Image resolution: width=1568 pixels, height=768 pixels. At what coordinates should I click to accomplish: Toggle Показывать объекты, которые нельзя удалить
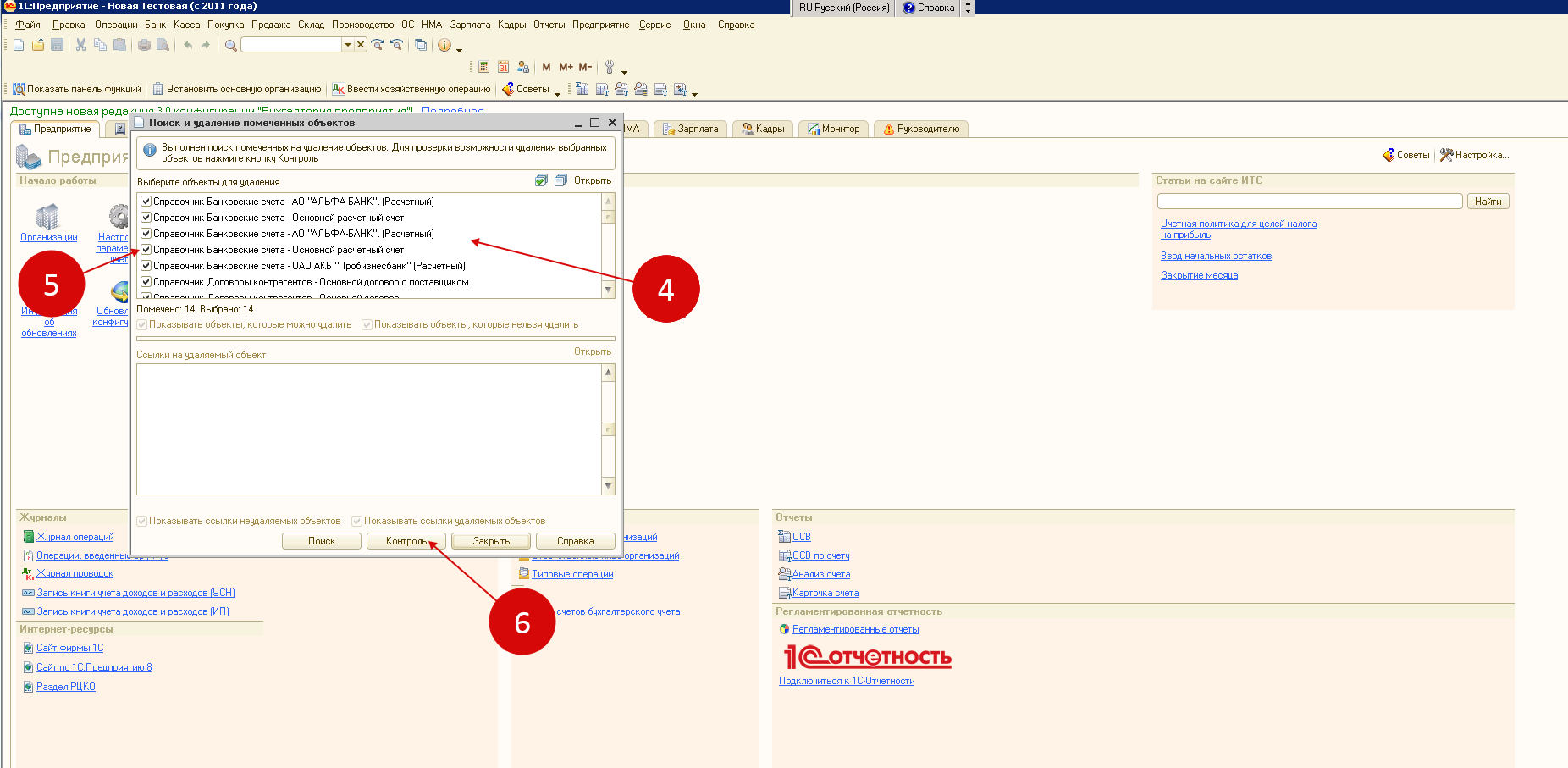(367, 324)
